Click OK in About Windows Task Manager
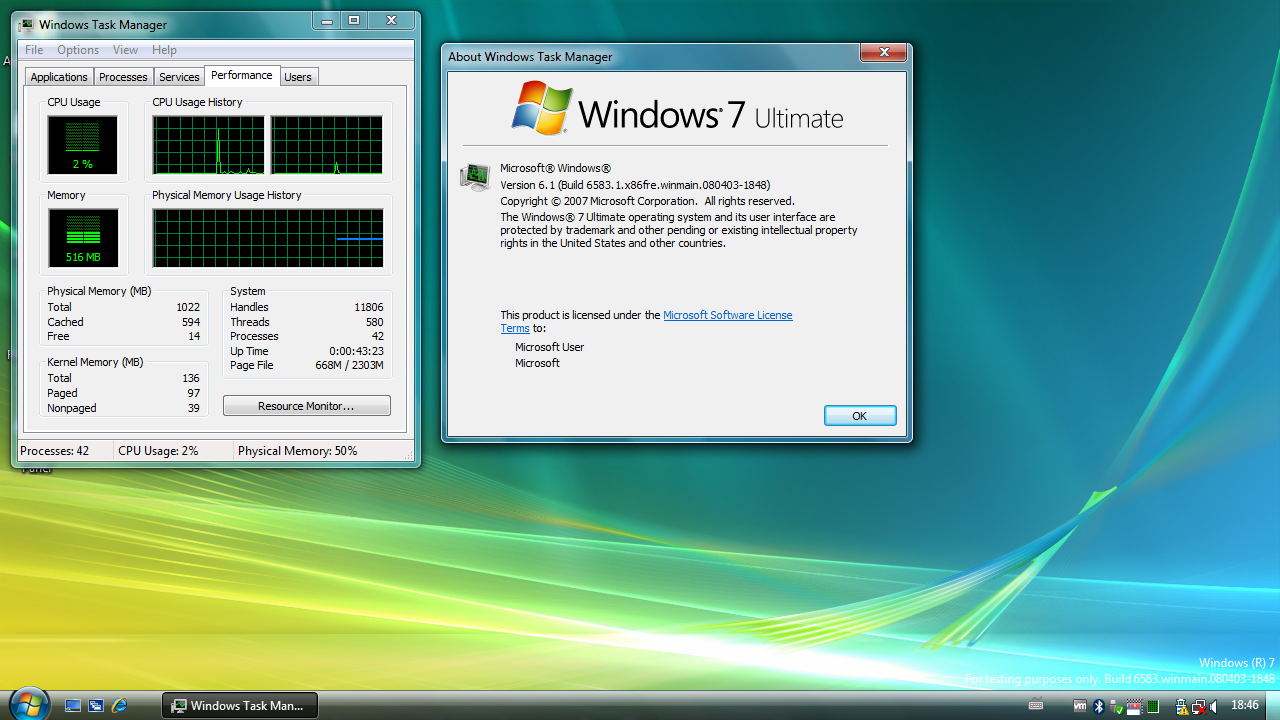 [860, 416]
